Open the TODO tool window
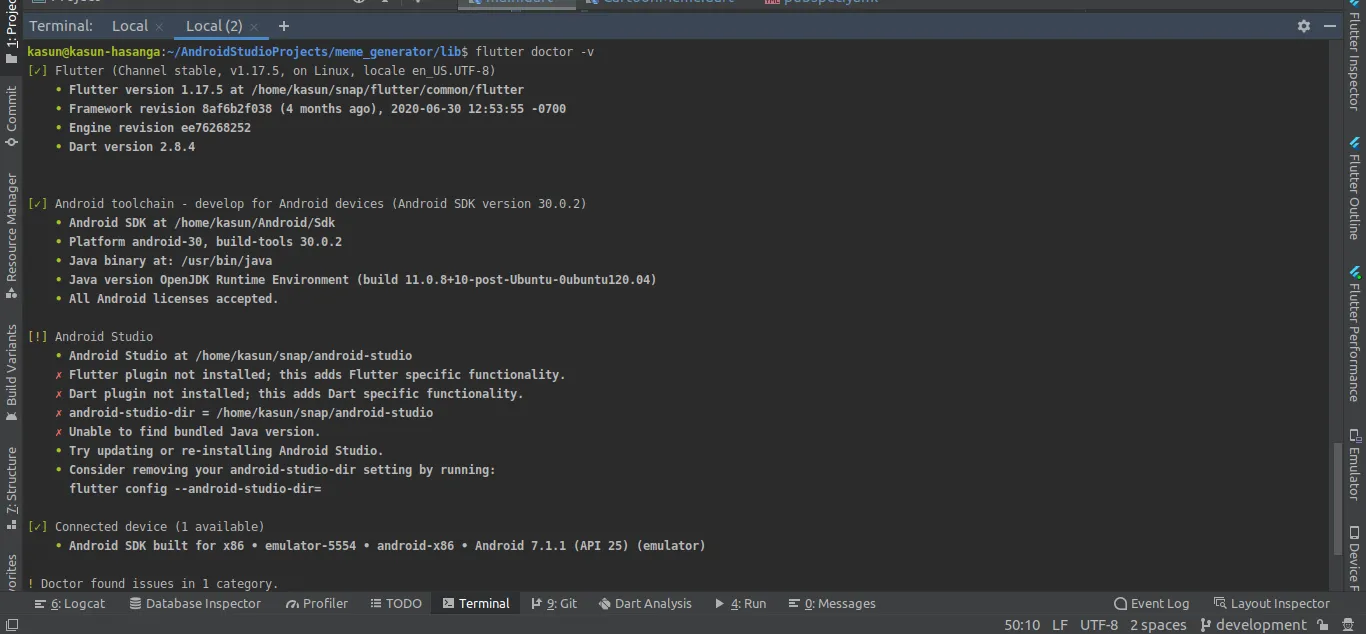Screen dimensions: 1366x634 pyautogui.click(x=396, y=603)
